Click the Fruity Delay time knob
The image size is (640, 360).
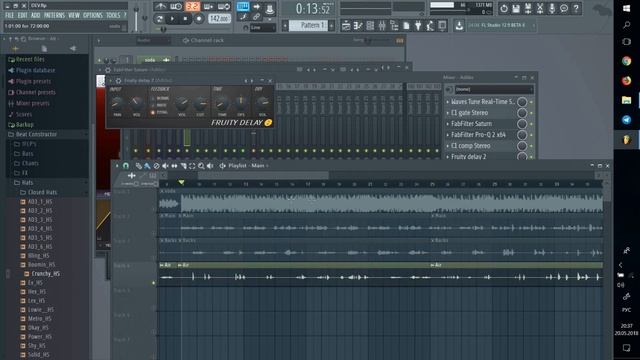(x=222, y=103)
